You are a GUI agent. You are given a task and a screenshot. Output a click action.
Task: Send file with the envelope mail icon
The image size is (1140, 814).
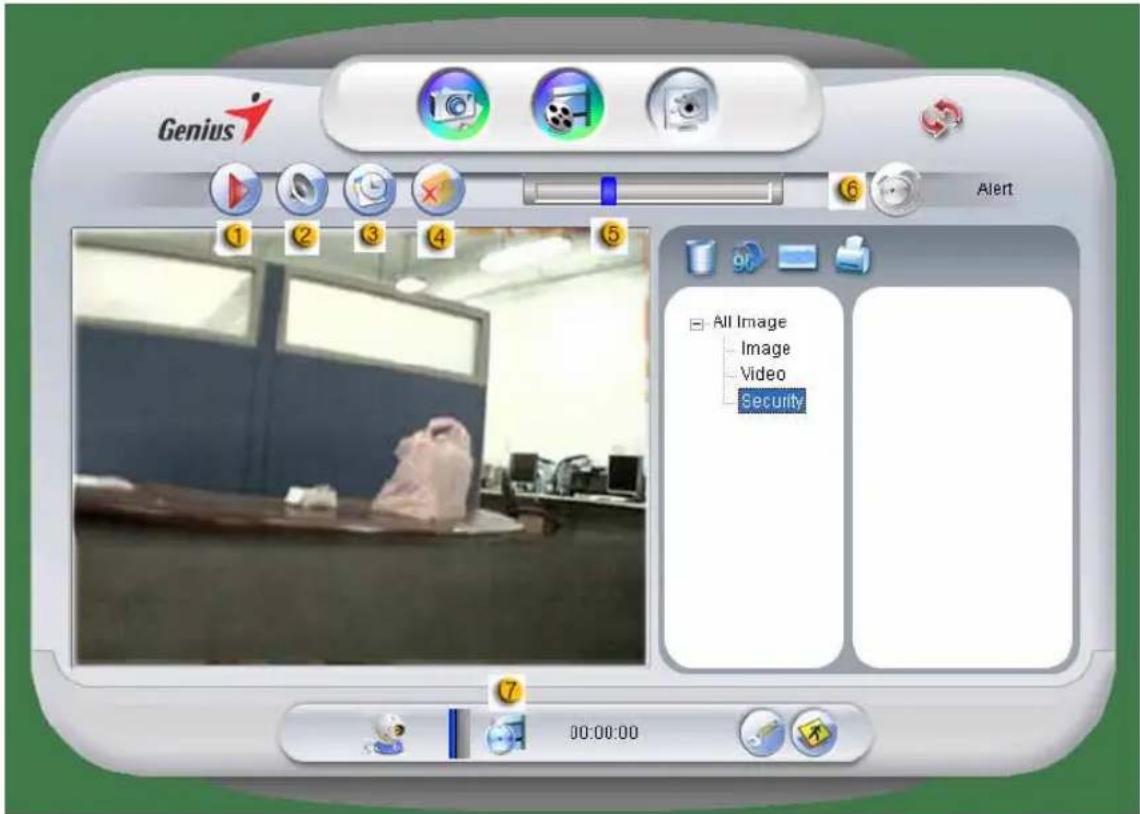click(x=798, y=257)
